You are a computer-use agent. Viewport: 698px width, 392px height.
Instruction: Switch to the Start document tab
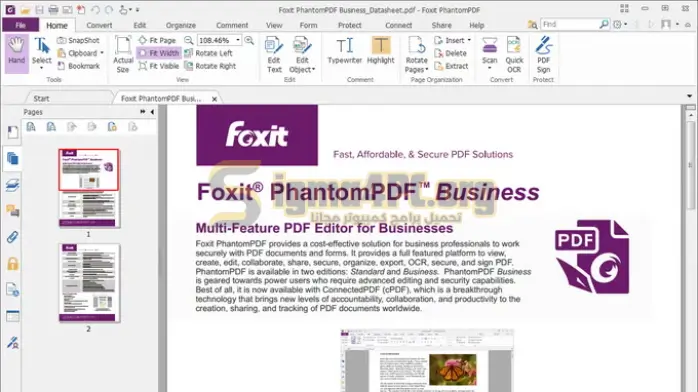(x=41, y=98)
